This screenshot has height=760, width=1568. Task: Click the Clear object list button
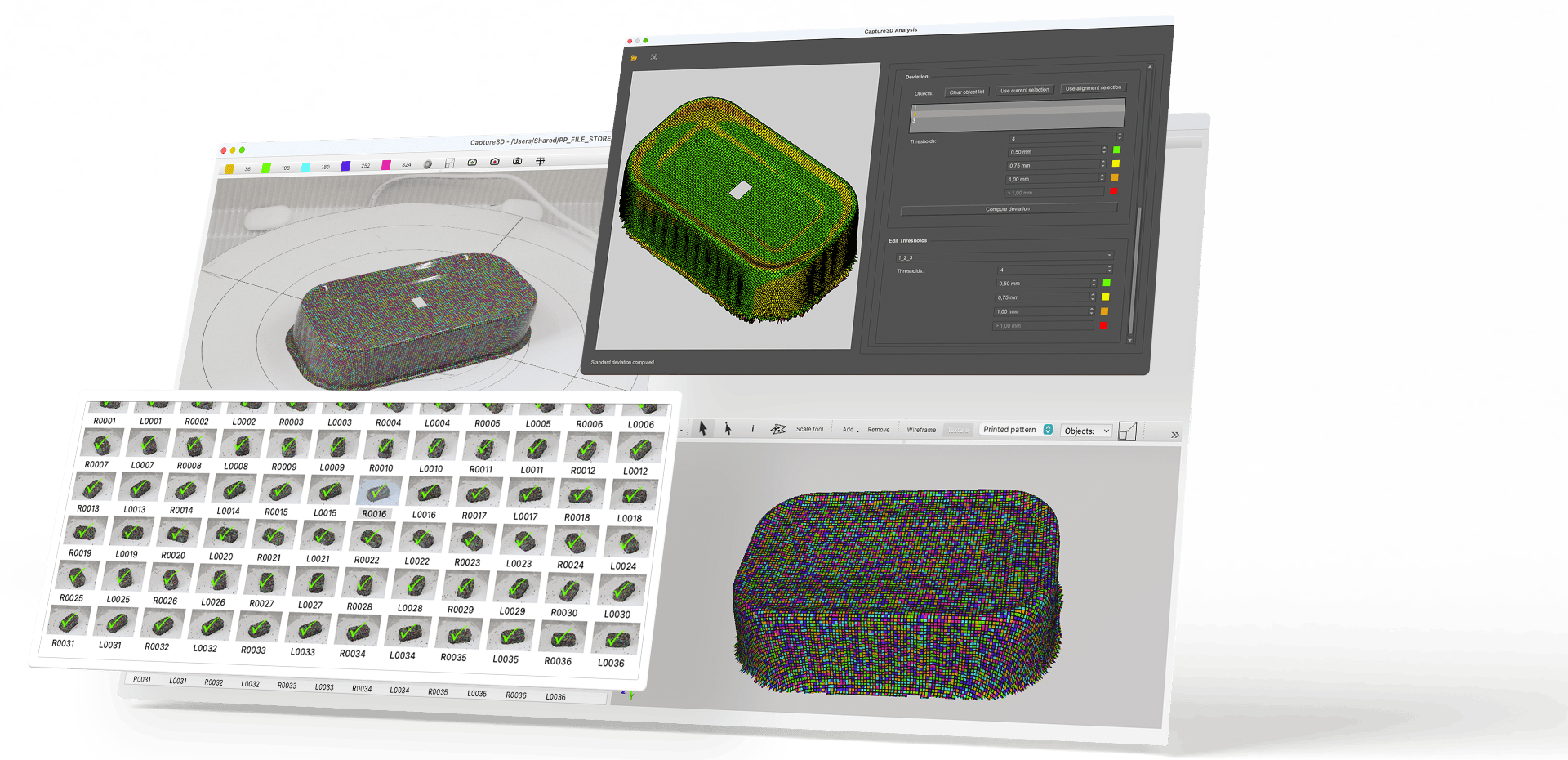pyautogui.click(x=967, y=92)
